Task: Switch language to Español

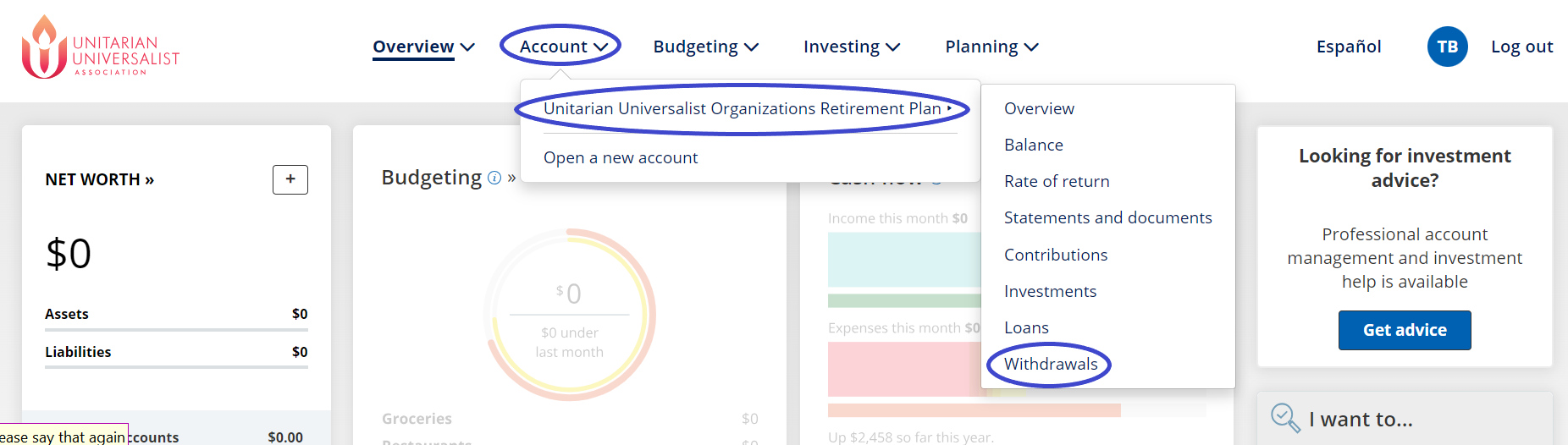Action: (x=1348, y=47)
